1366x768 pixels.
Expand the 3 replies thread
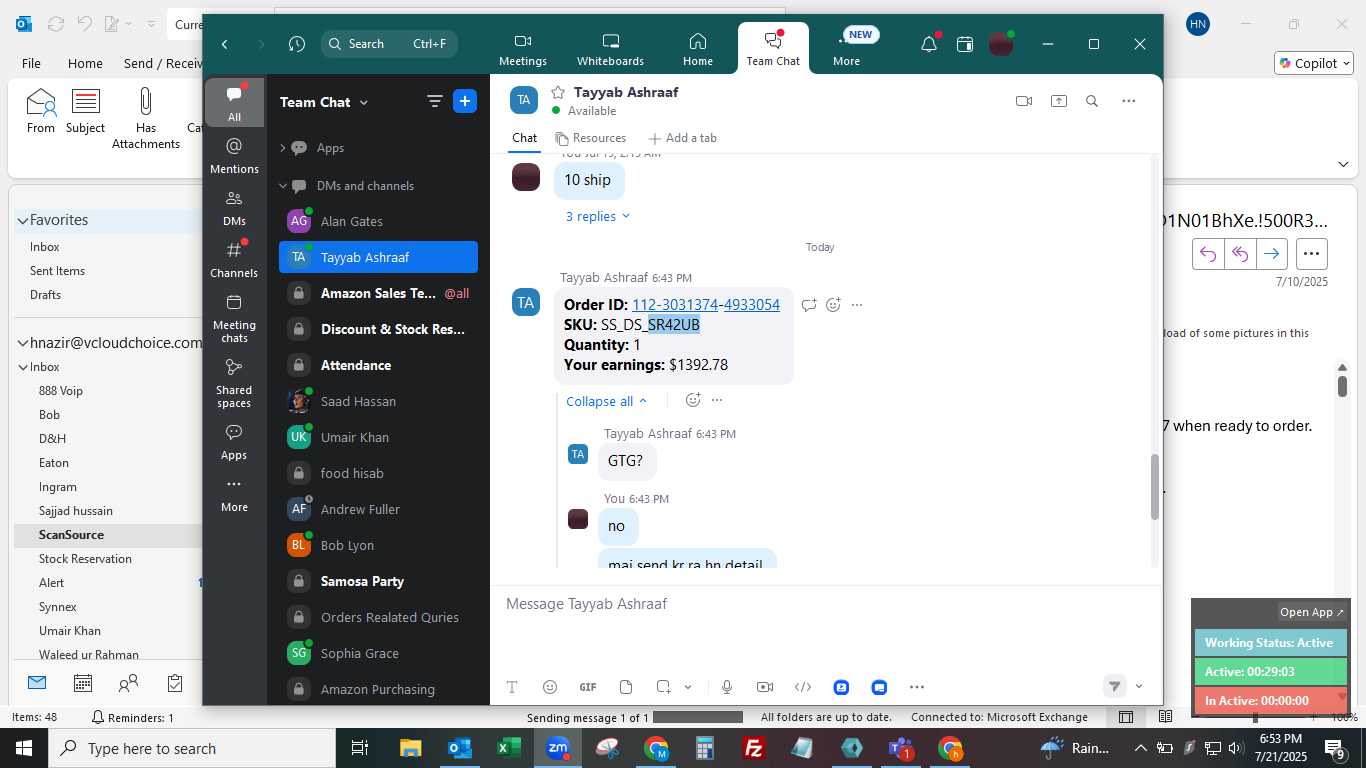tap(598, 216)
